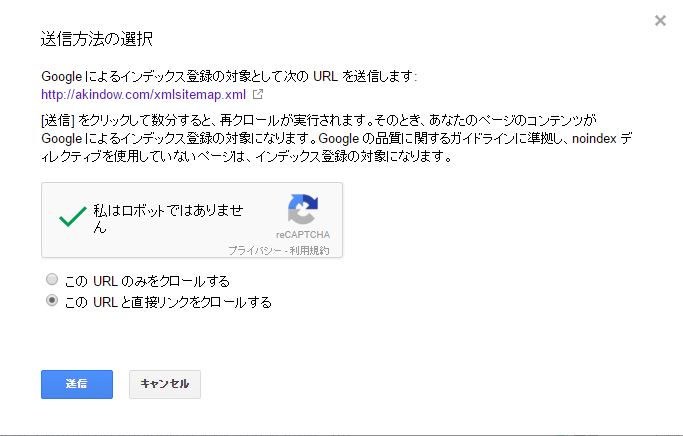Click the reCAPTCHA text under the logo
The height and width of the screenshot is (436, 683).
[302, 235]
